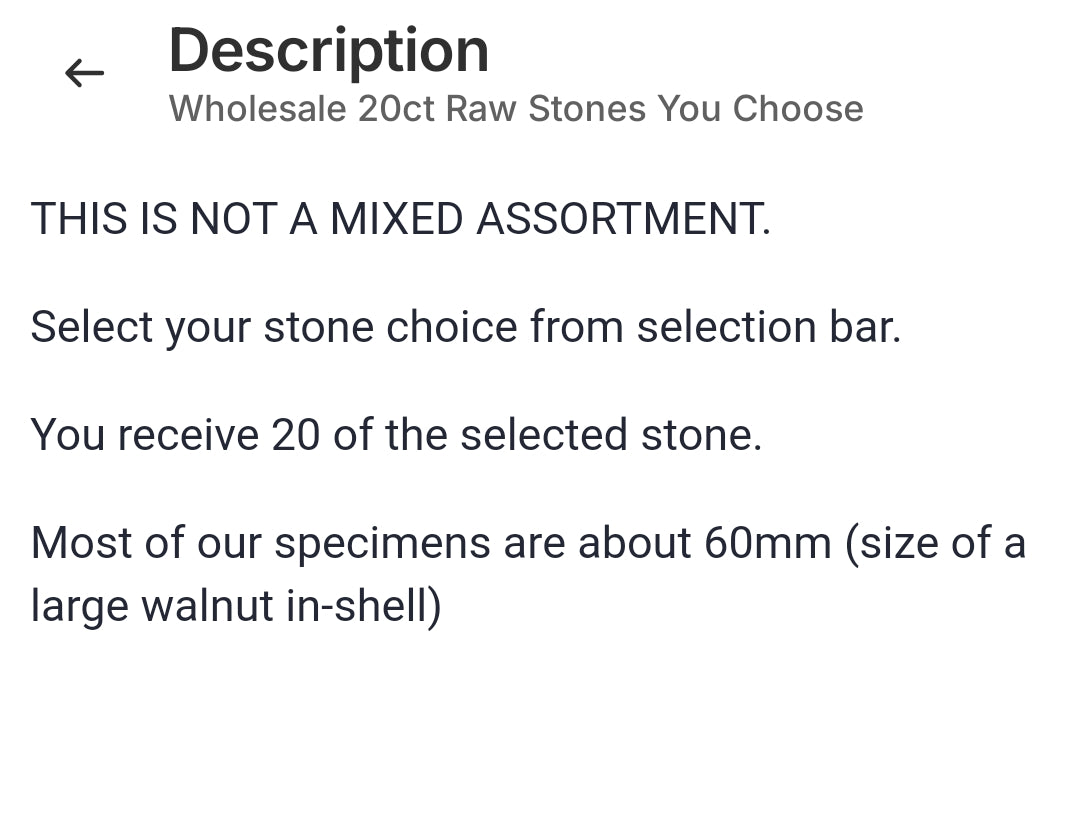Click the word 'ASSORTMENT.'
Image resolution: width=1080 pixels, height=835 pixels.
click(x=623, y=219)
